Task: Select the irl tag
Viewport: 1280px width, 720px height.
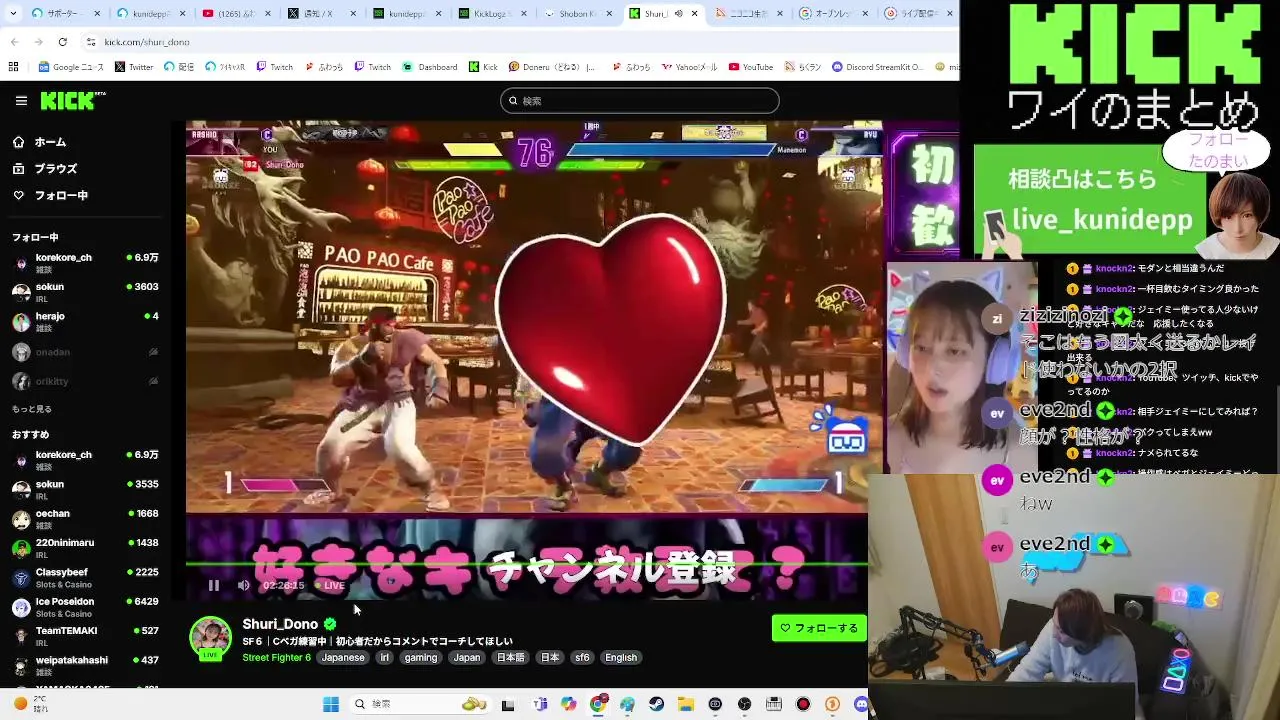Action: point(384,658)
